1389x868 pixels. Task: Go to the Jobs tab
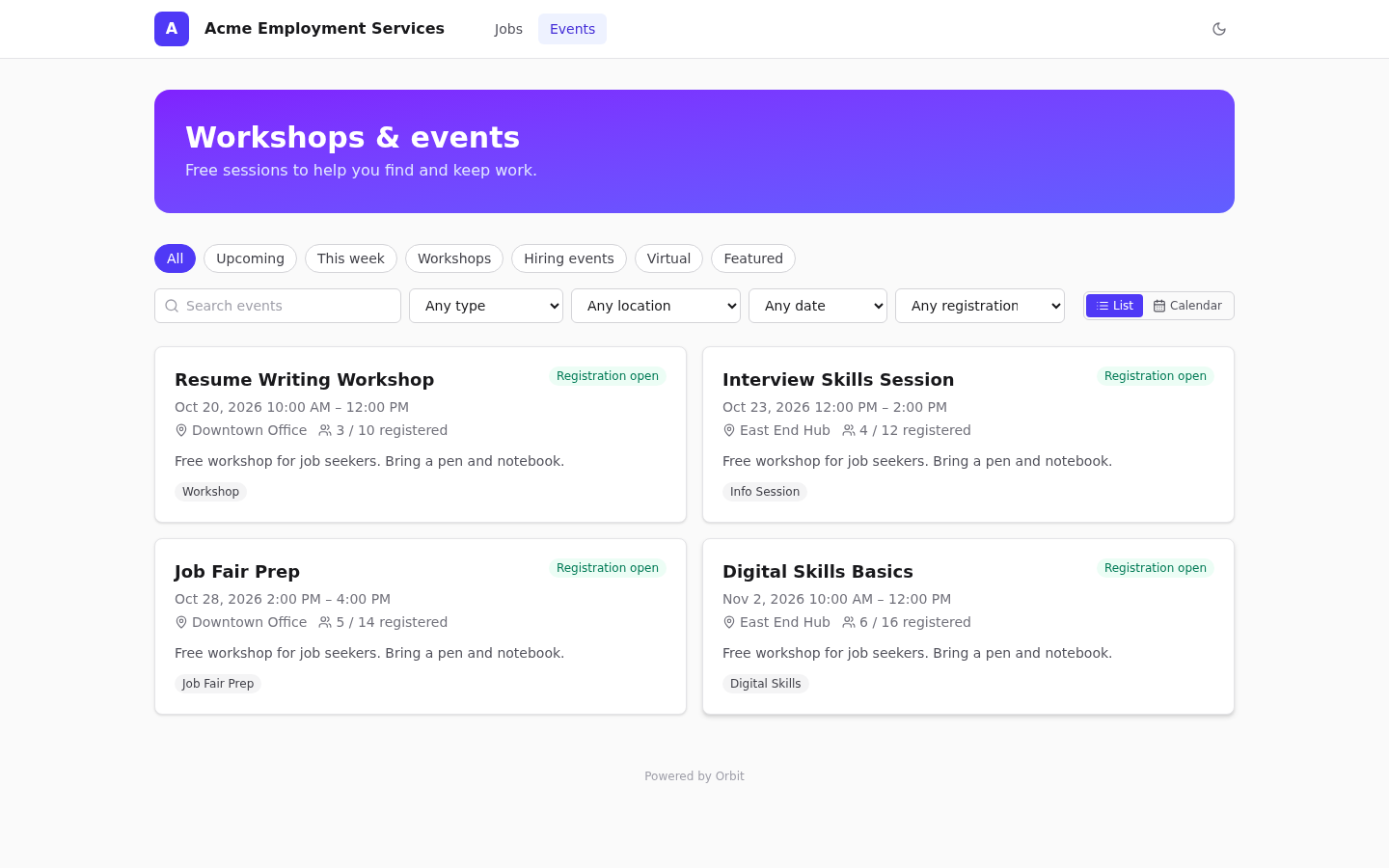point(508,29)
